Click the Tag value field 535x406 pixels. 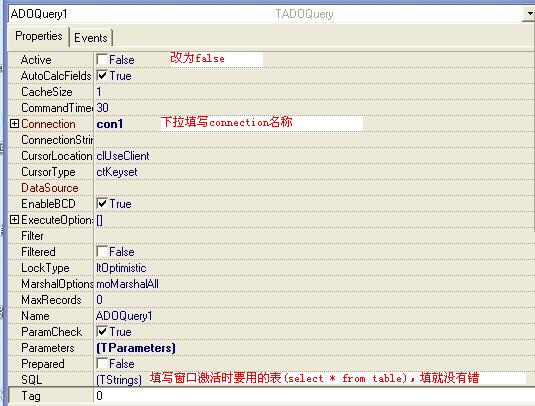tap(314, 396)
